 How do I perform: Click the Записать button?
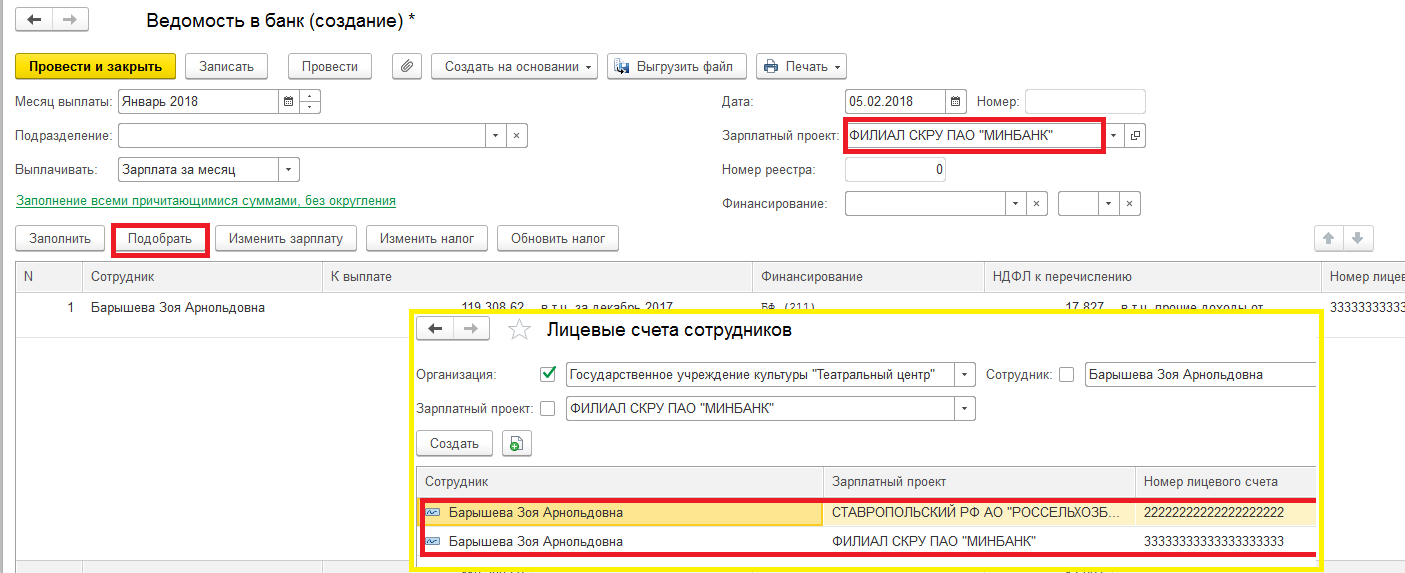227,66
